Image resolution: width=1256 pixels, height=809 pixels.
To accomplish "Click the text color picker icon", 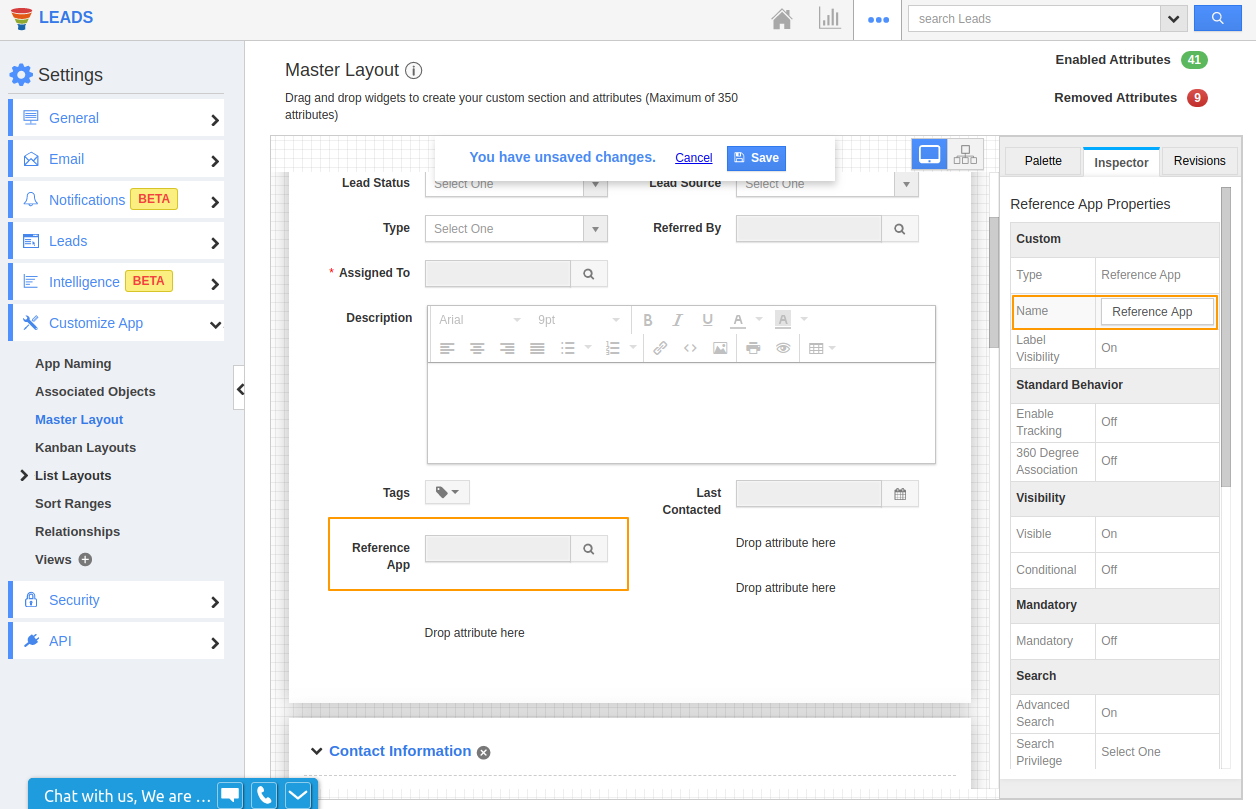I will click(738, 320).
